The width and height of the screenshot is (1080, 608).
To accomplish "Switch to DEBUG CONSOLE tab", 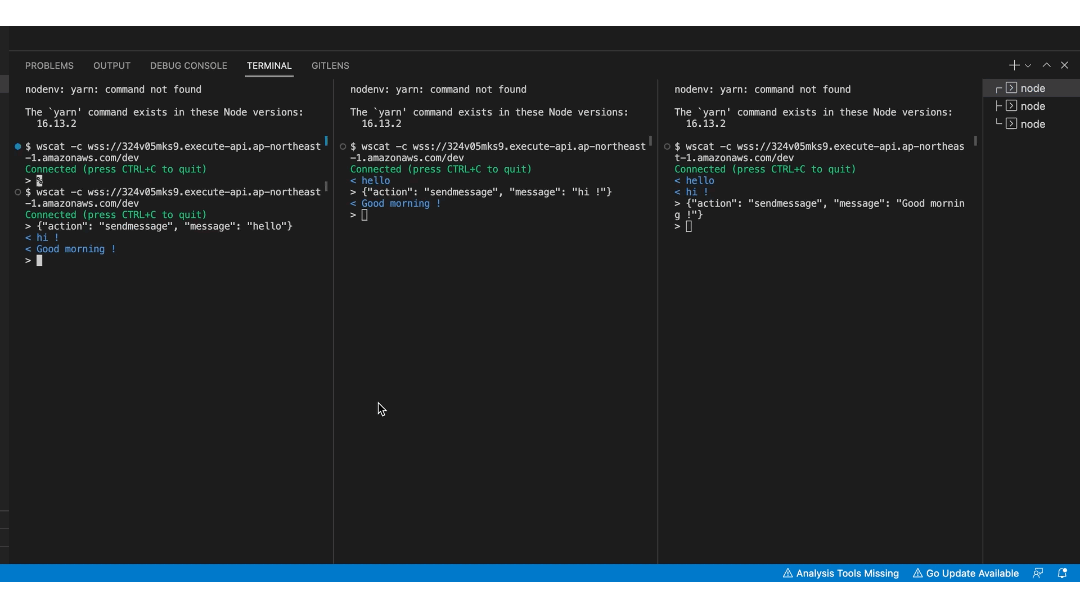I will 189,65.
